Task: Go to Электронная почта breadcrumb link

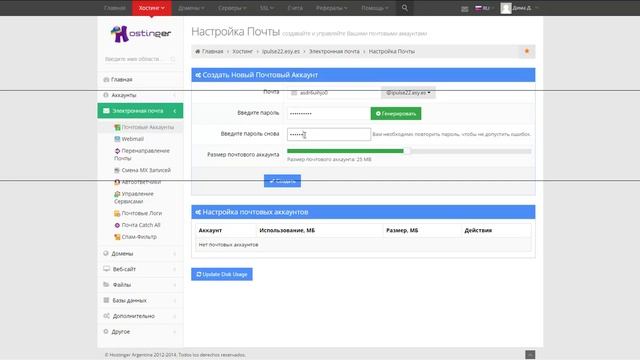Action: [x=334, y=51]
